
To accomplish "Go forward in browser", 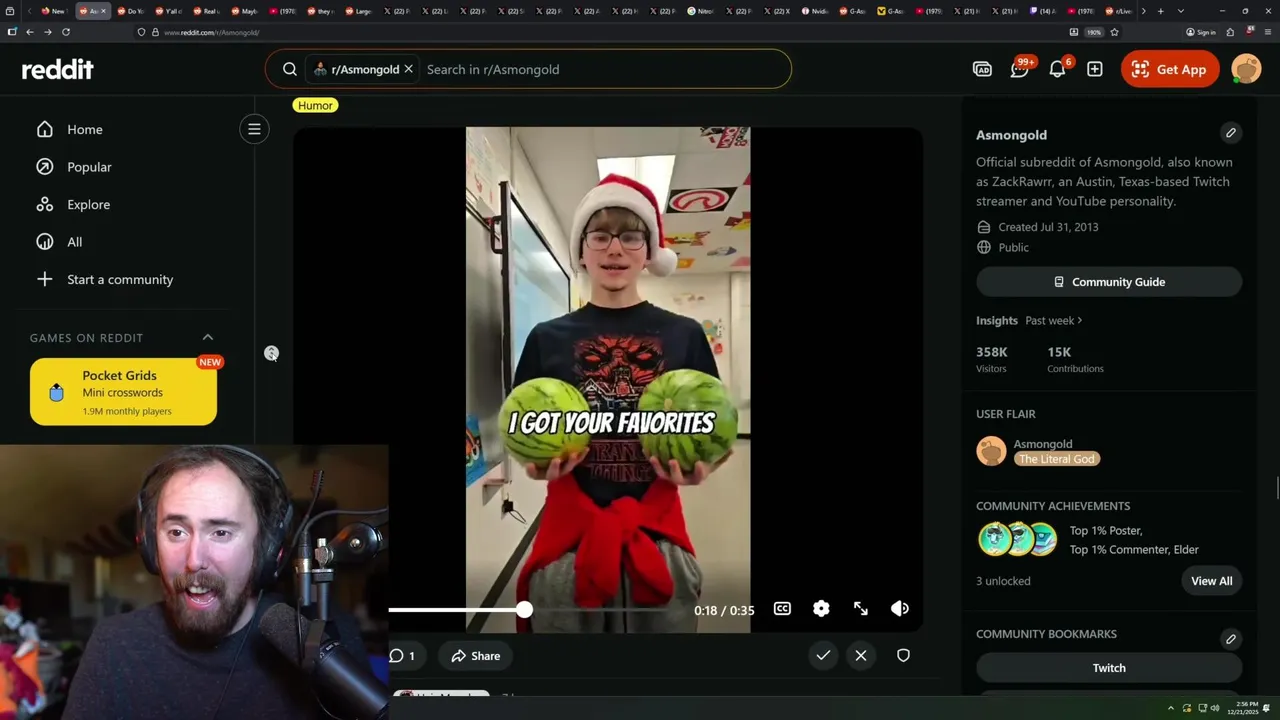I will 47,32.
